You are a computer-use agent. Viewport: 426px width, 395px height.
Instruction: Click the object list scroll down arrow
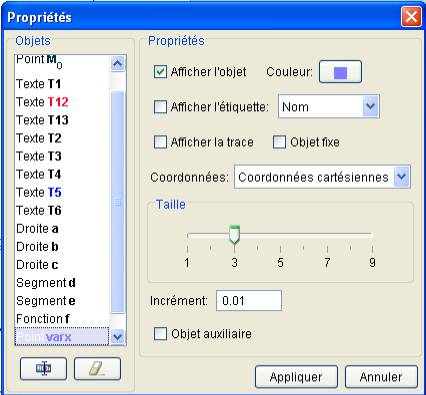pyautogui.click(x=117, y=336)
